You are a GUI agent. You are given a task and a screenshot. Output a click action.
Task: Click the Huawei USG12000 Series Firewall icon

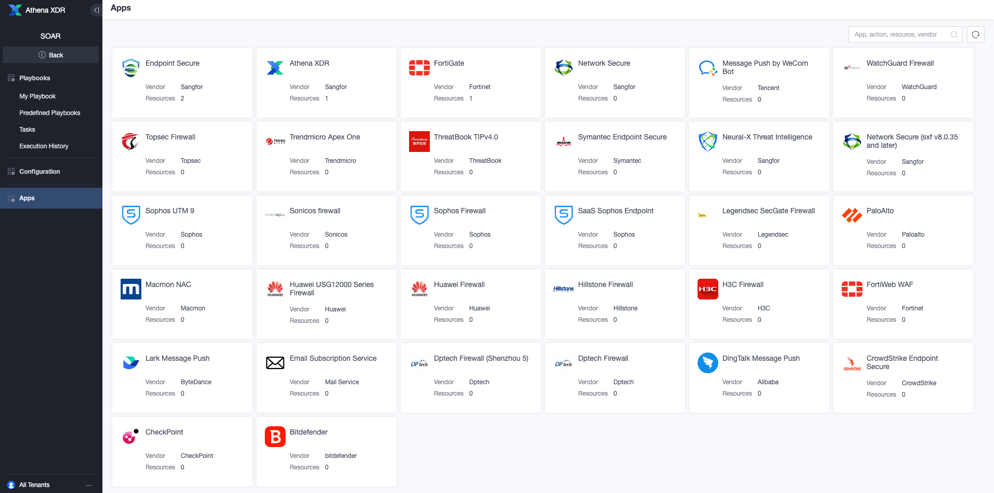point(274,289)
